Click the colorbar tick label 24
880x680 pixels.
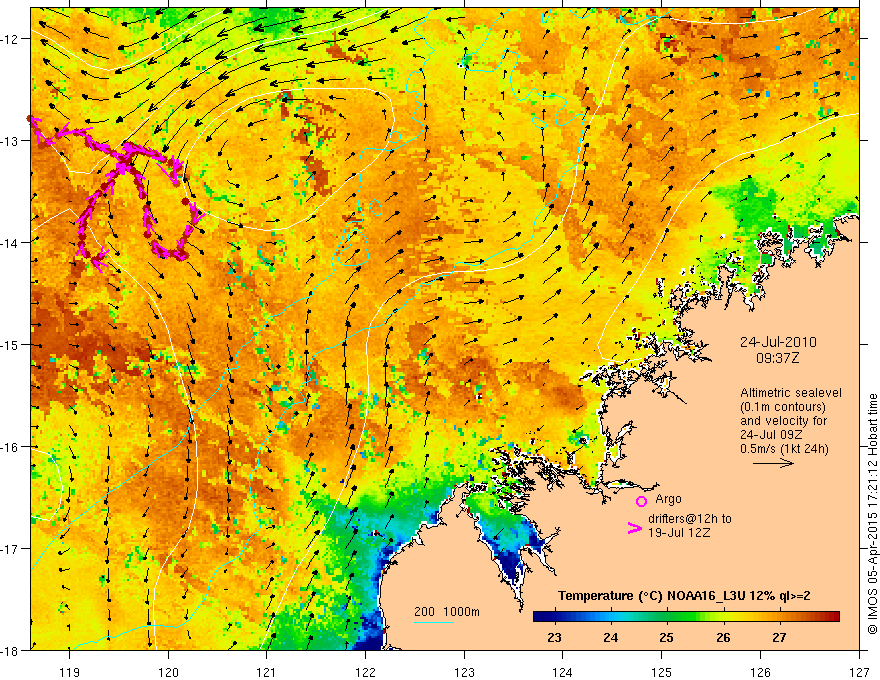(611, 637)
